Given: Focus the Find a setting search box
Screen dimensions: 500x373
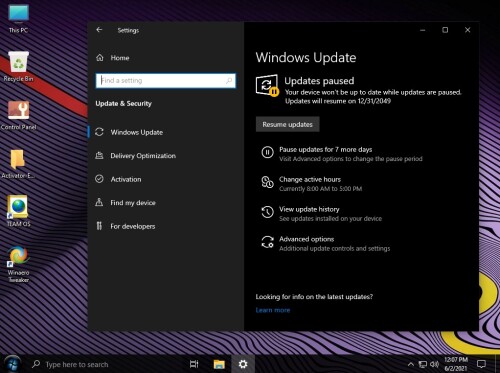Looking at the screenshot, I should [x=166, y=81].
